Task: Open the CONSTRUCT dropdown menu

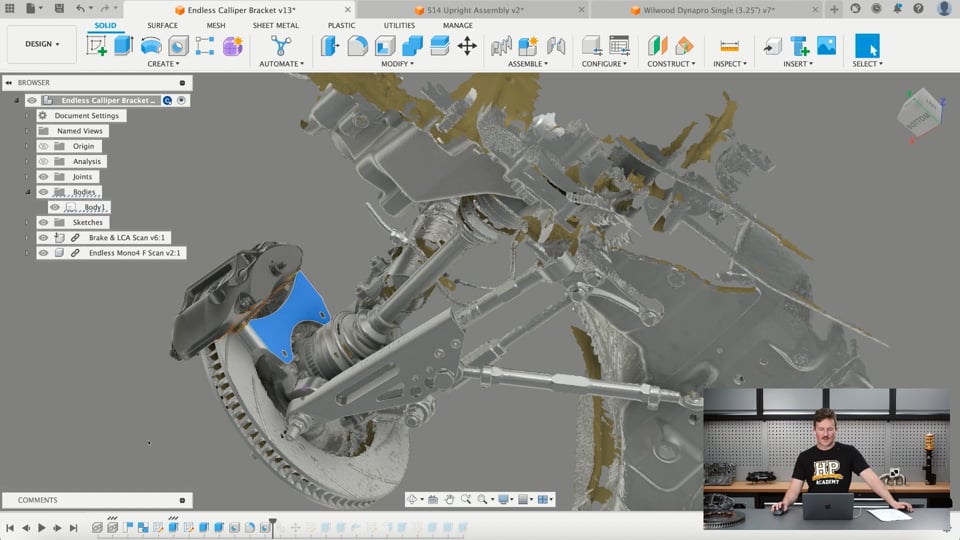Action: click(x=671, y=64)
